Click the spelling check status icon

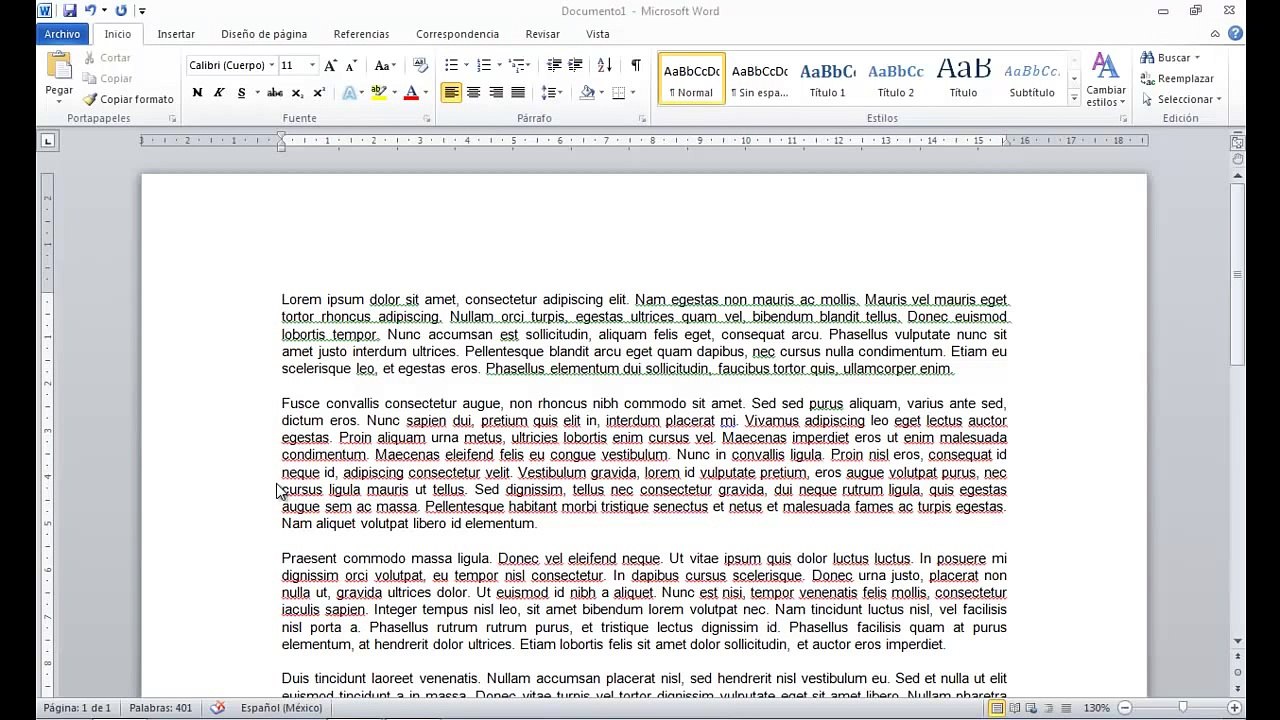(x=217, y=708)
